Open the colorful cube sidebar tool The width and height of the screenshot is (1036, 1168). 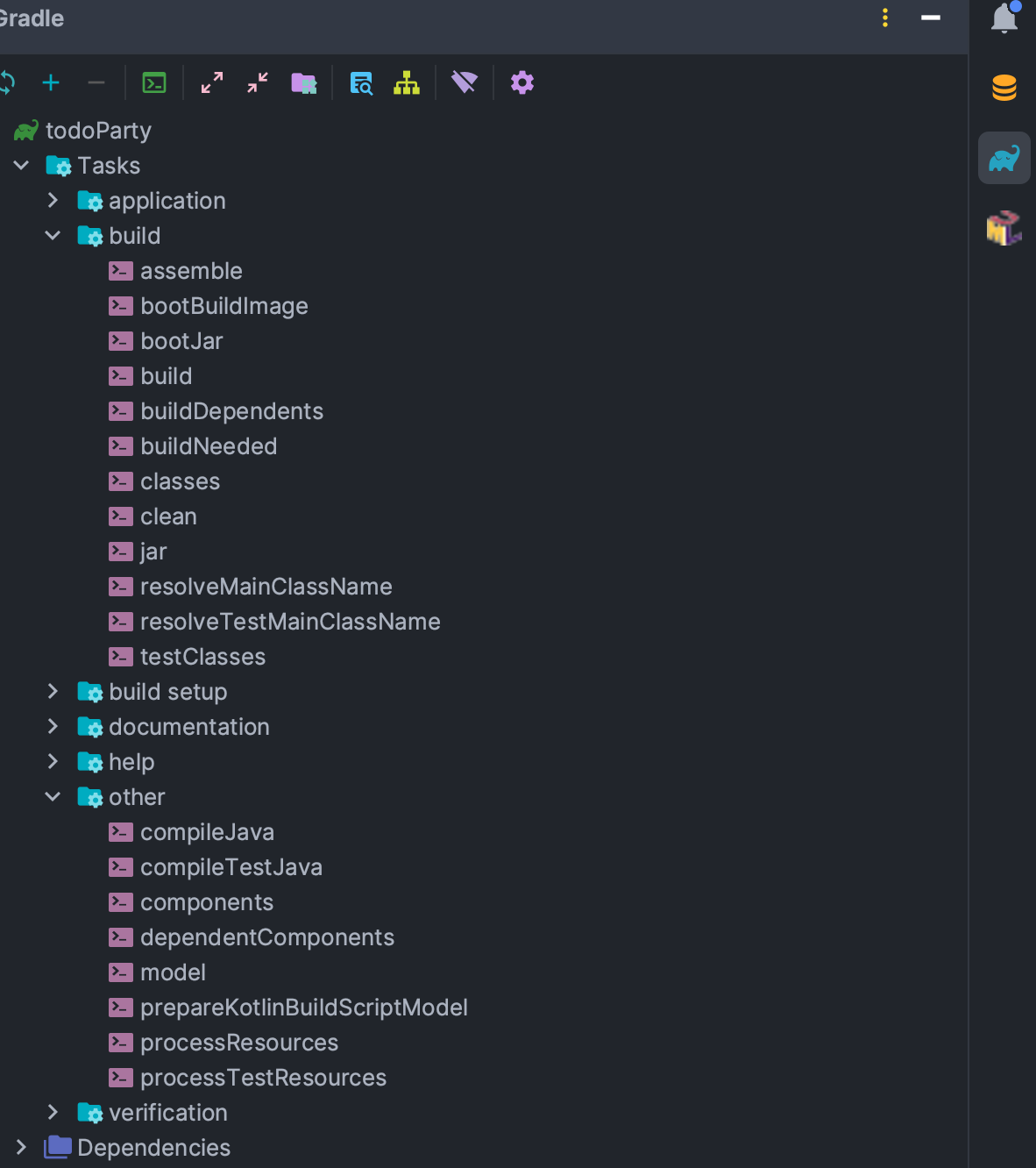tap(1004, 228)
